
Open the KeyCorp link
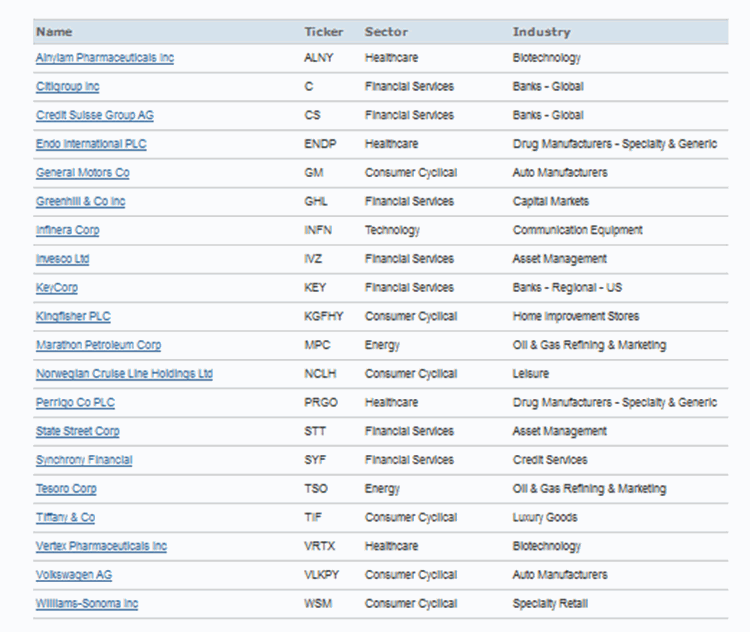56,288
